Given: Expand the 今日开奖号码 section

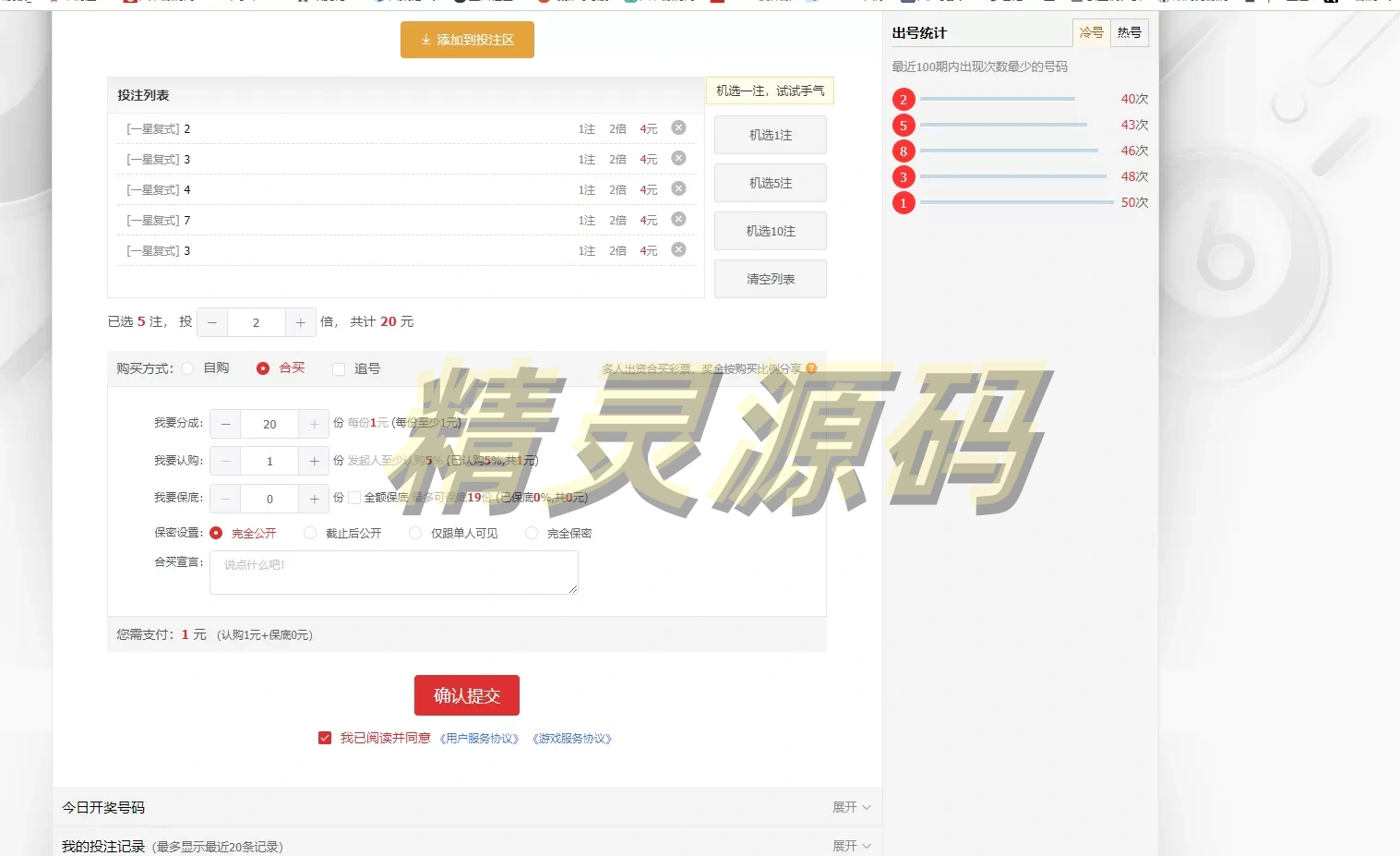Looking at the screenshot, I should pyautogui.click(x=852, y=807).
